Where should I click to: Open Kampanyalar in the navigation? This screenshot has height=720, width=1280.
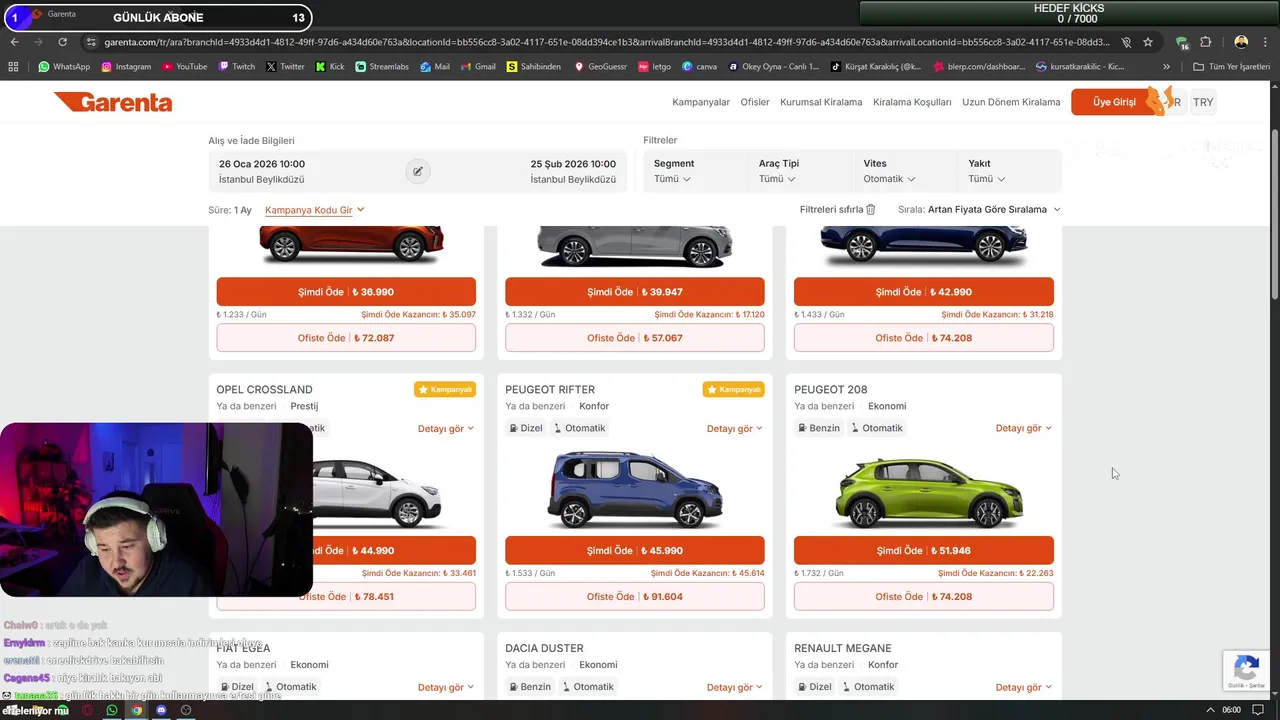(x=701, y=102)
